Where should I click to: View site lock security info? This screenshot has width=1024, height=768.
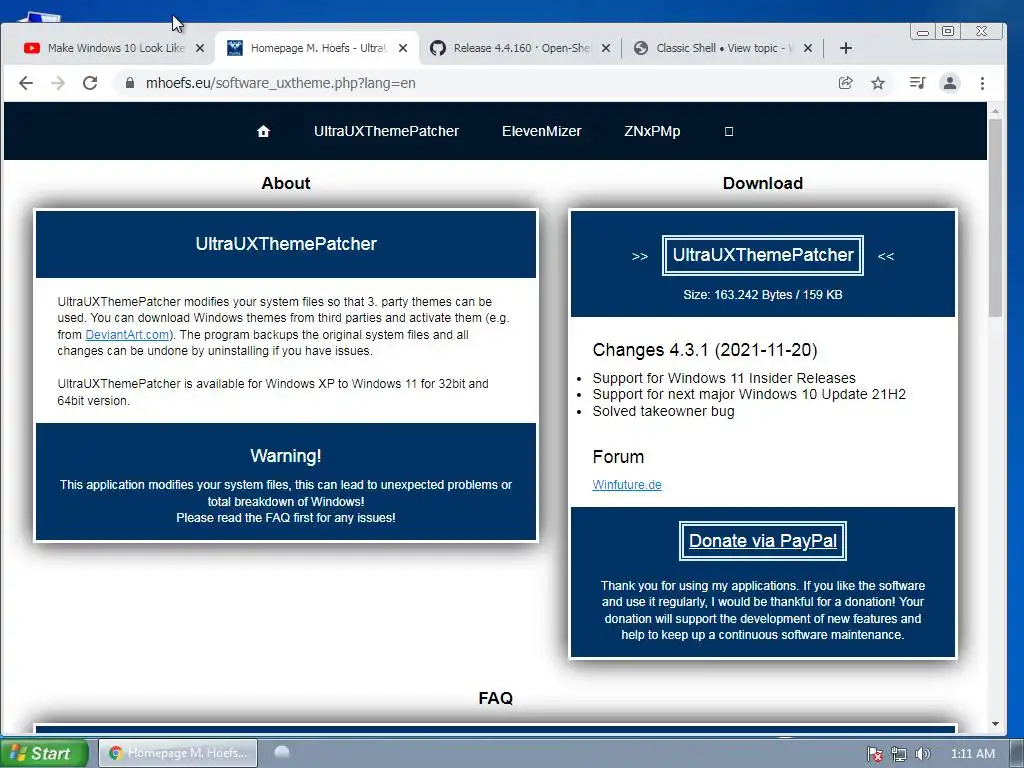coord(129,83)
